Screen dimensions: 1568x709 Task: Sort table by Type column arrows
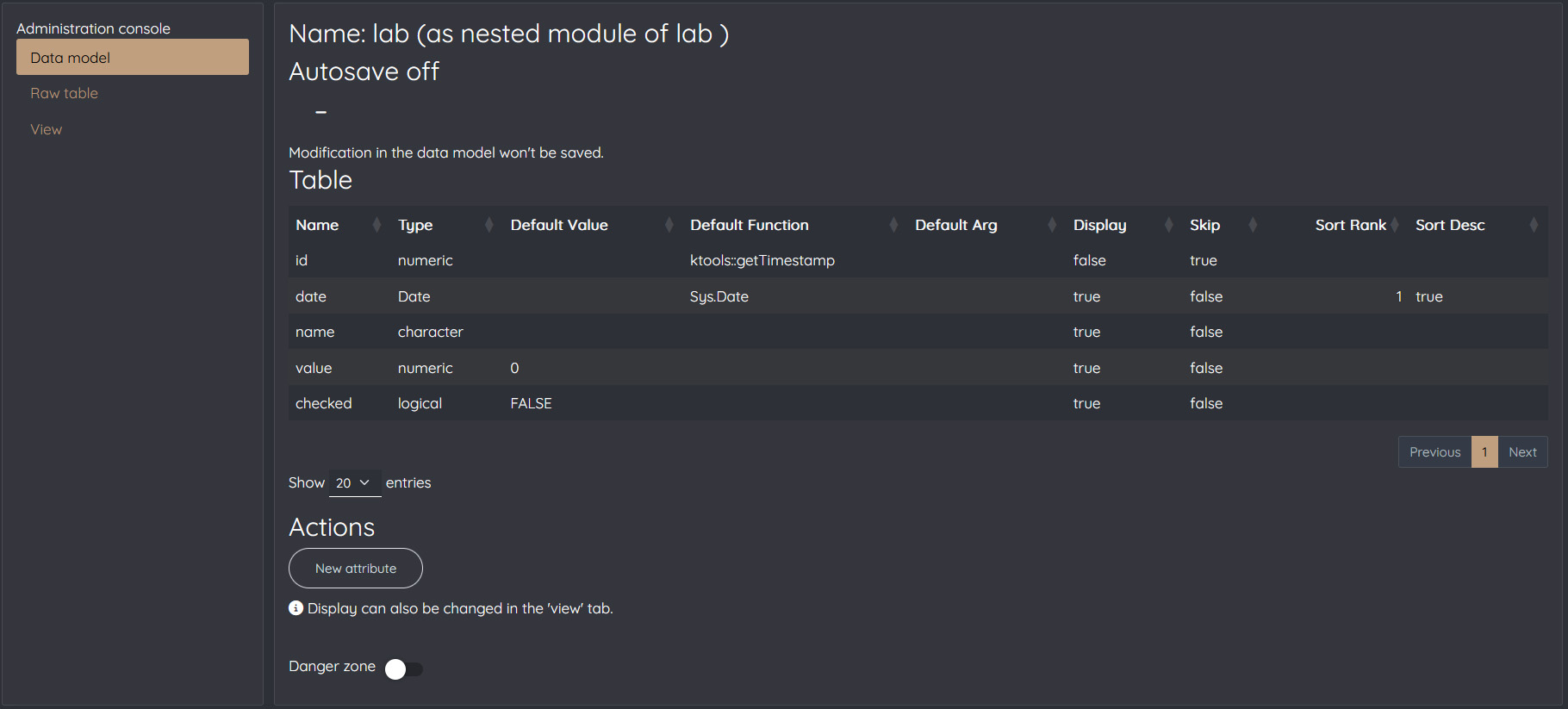point(489,225)
